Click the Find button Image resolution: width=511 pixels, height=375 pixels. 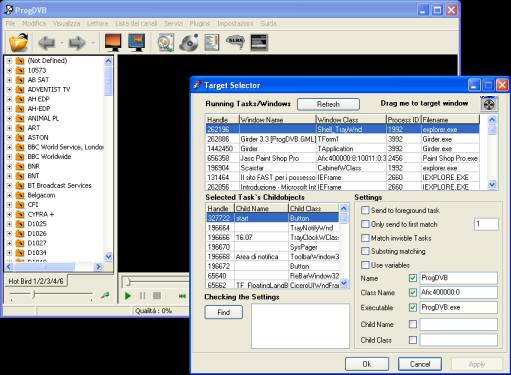pyautogui.click(x=223, y=312)
